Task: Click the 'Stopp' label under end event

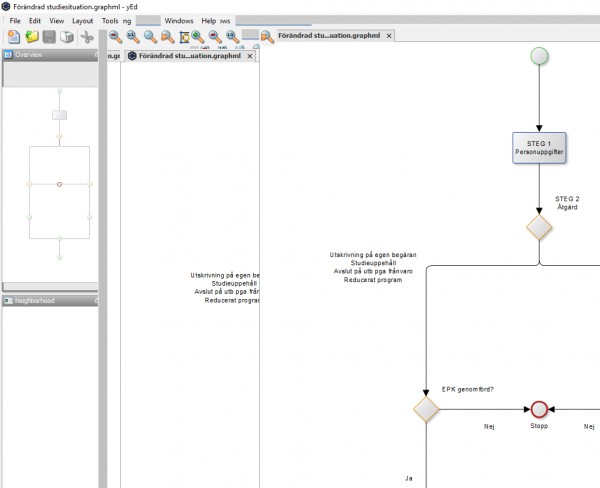Action: [x=539, y=426]
